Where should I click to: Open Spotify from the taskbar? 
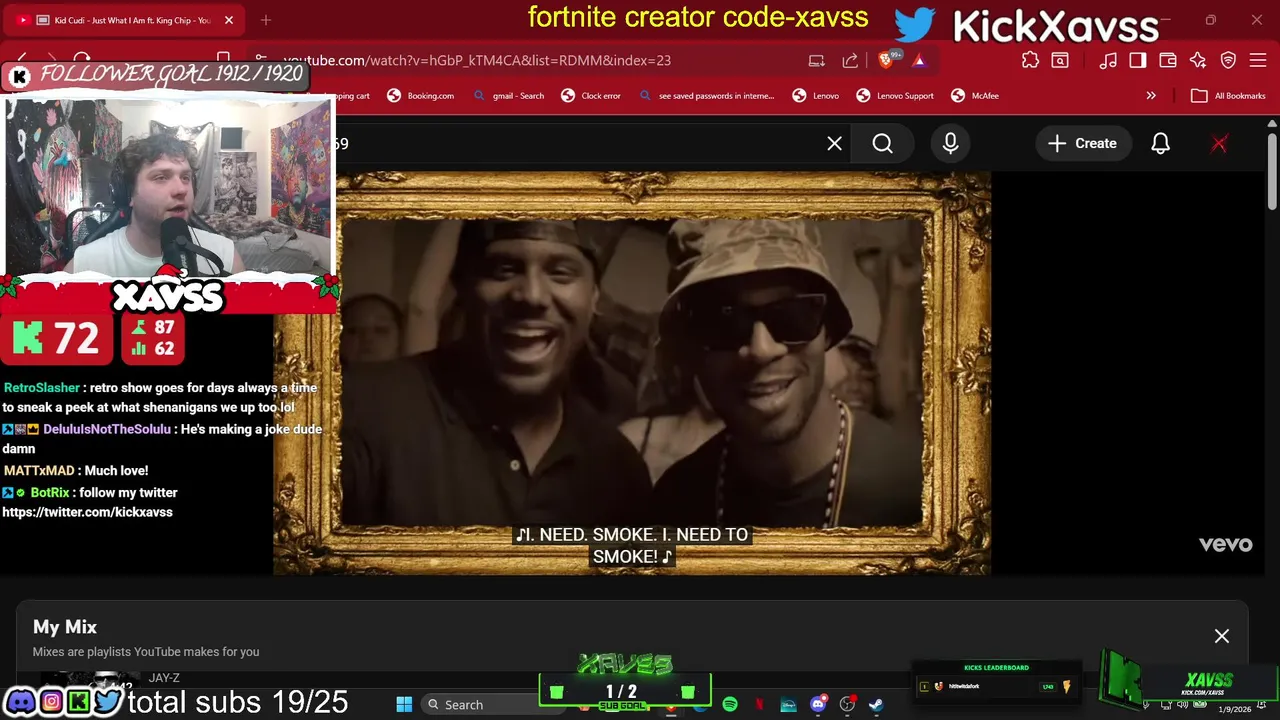(x=730, y=705)
